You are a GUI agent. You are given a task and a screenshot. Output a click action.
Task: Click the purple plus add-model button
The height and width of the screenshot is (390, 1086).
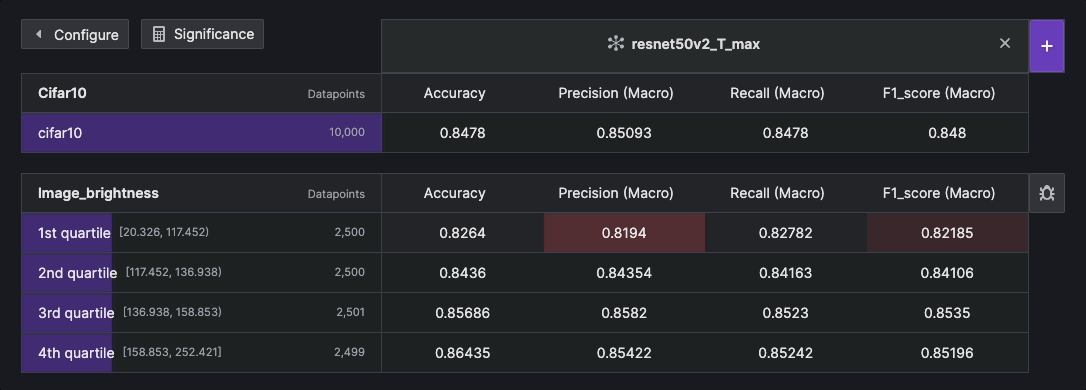[x=1047, y=46]
